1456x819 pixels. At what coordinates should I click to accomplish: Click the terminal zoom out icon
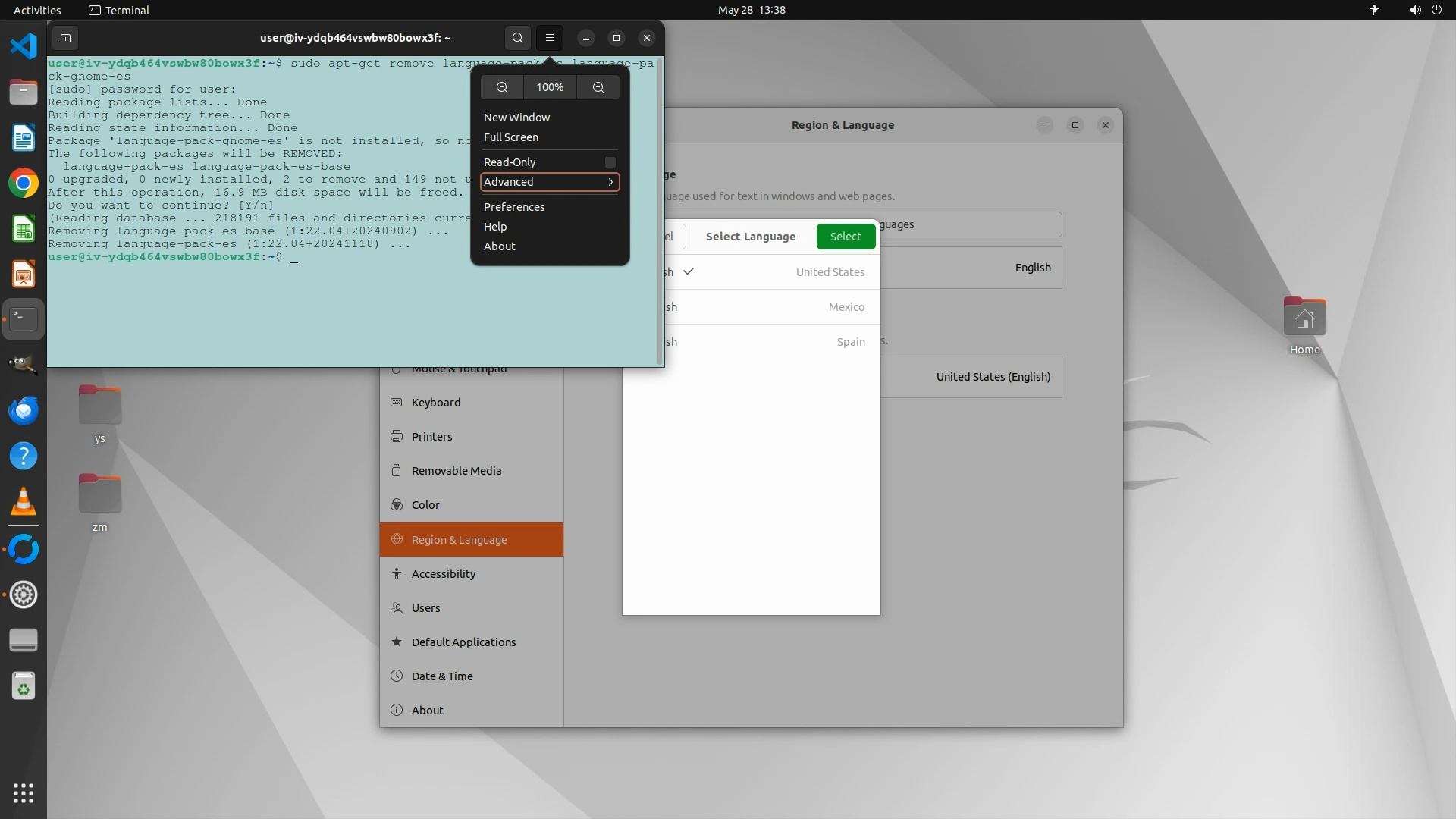[x=501, y=87]
